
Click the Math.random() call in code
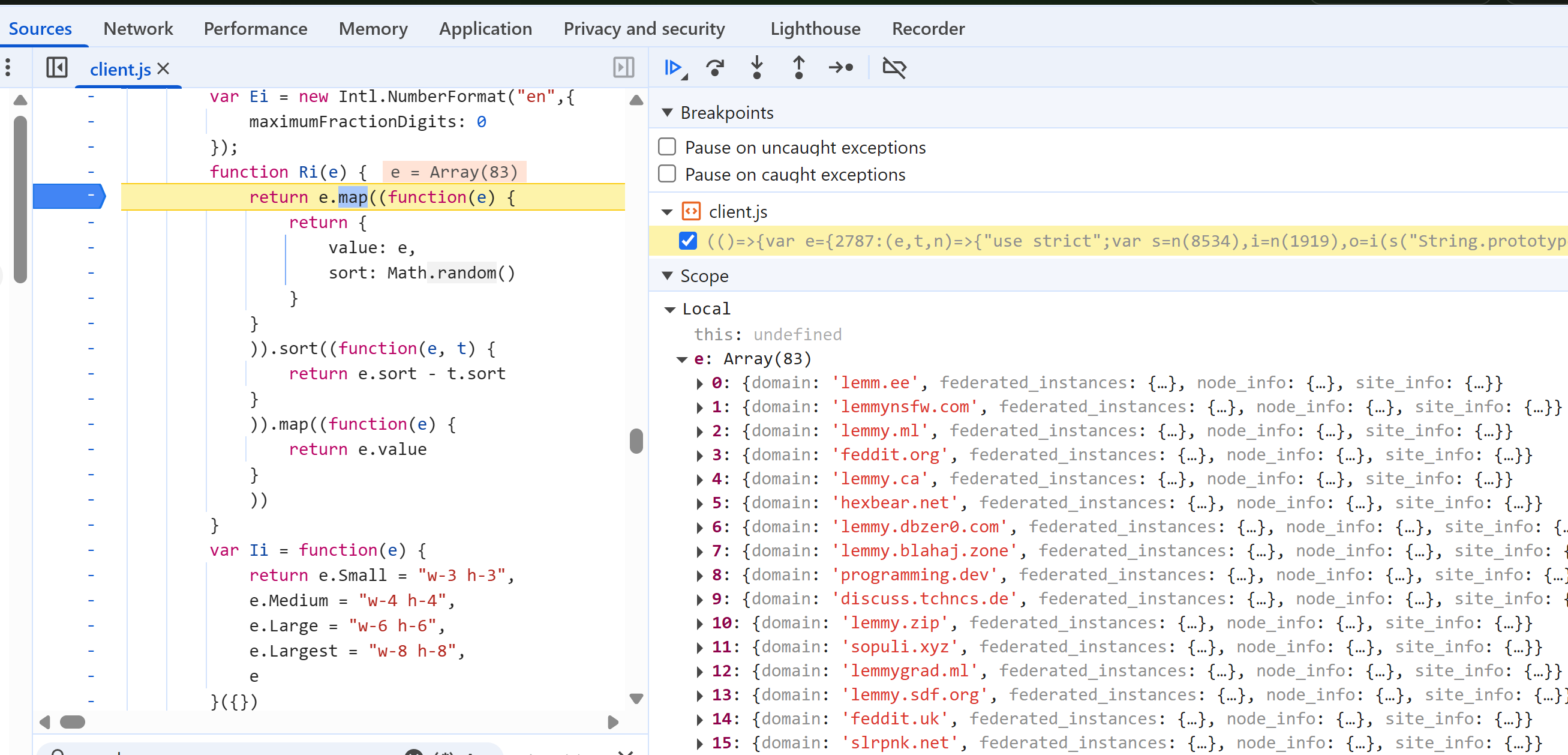(x=451, y=273)
